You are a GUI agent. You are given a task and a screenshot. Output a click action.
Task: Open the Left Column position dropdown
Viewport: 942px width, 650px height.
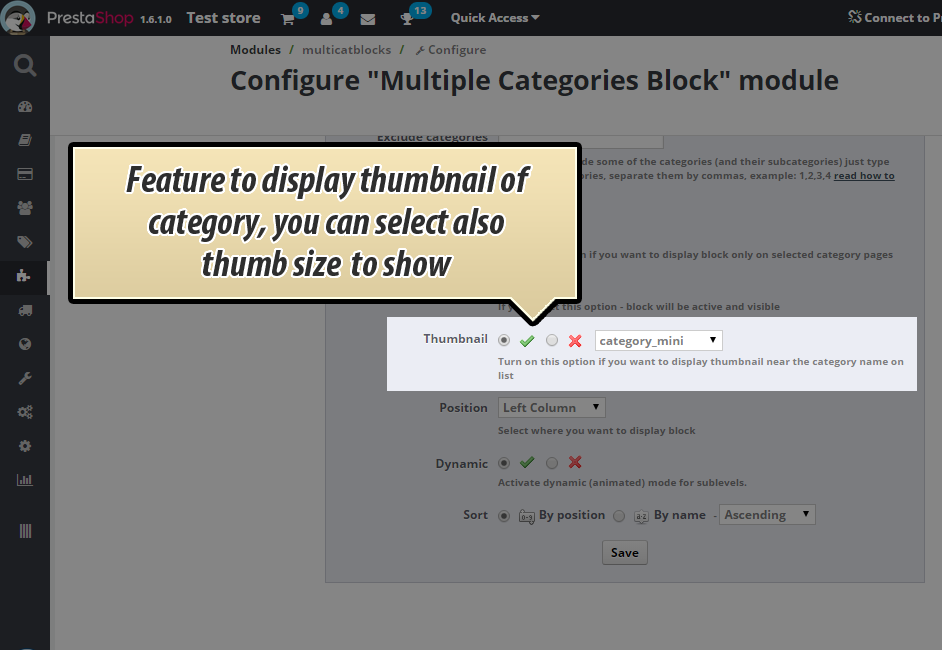click(551, 408)
